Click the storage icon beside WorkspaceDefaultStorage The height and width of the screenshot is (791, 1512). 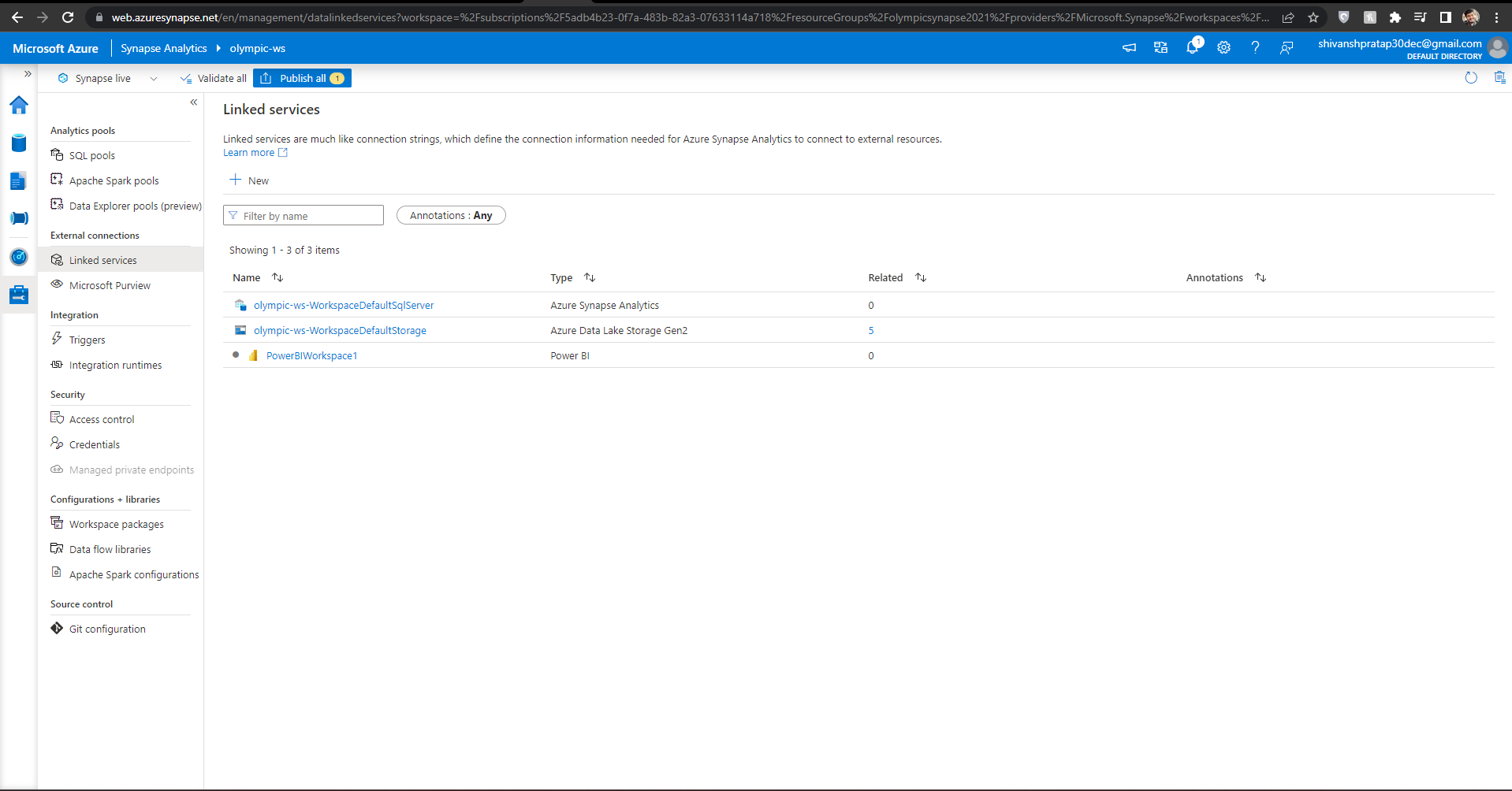(240, 330)
